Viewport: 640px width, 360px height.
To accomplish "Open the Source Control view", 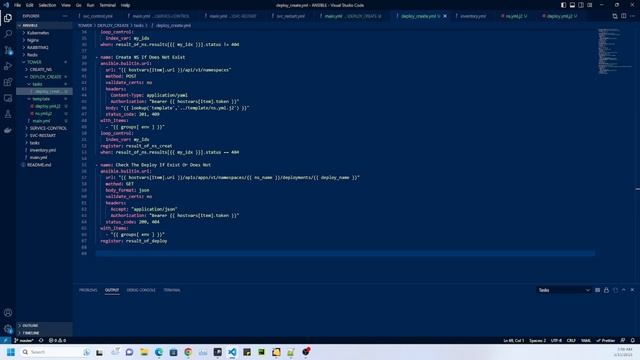I will pos(8,50).
